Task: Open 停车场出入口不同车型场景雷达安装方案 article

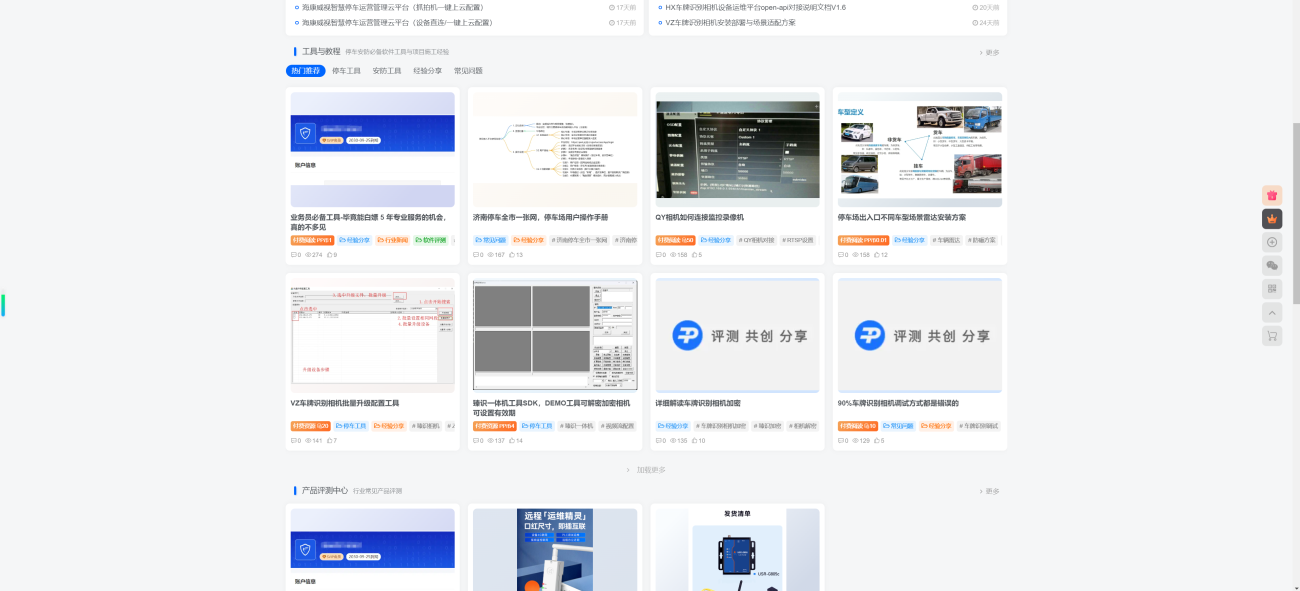Action: [x=901, y=217]
